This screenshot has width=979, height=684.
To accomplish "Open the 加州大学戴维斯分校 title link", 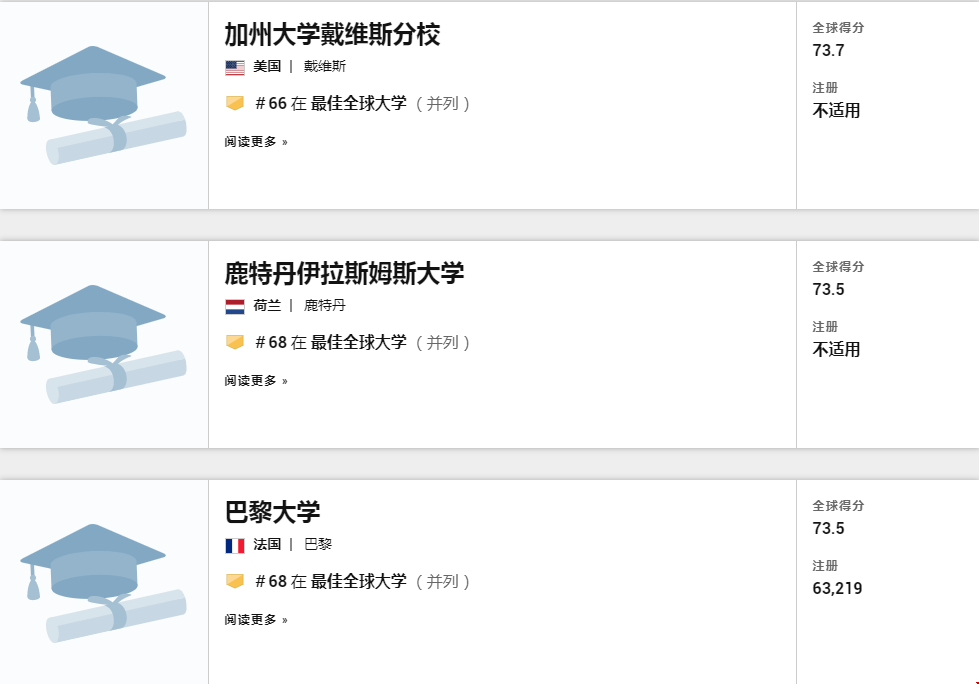I will pos(332,35).
